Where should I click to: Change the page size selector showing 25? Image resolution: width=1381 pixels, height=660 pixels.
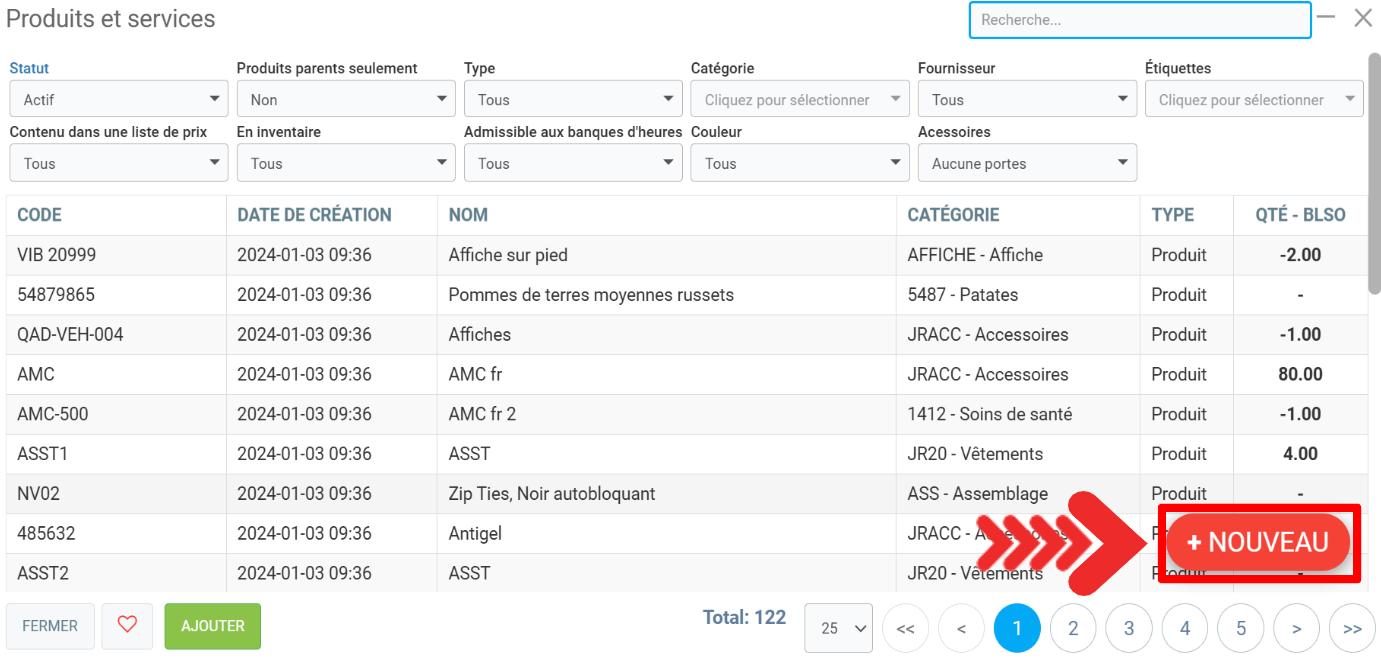point(838,629)
